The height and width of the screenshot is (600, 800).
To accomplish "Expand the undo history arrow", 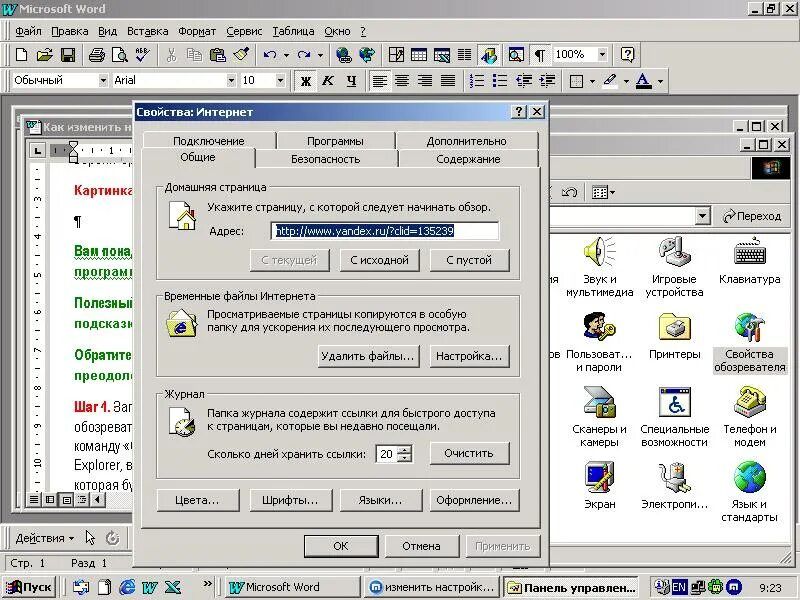I will coord(286,55).
